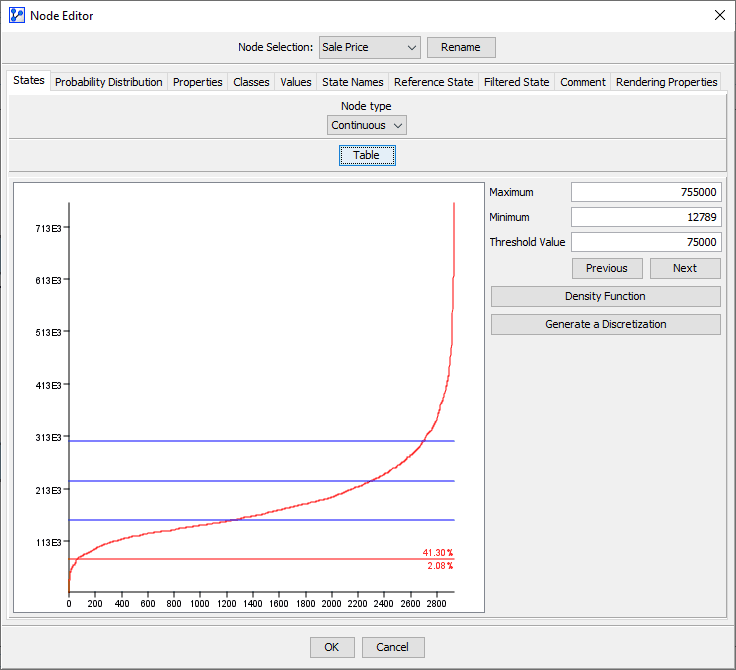Select the top blue threshold line near 313E3

(x=261, y=441)
